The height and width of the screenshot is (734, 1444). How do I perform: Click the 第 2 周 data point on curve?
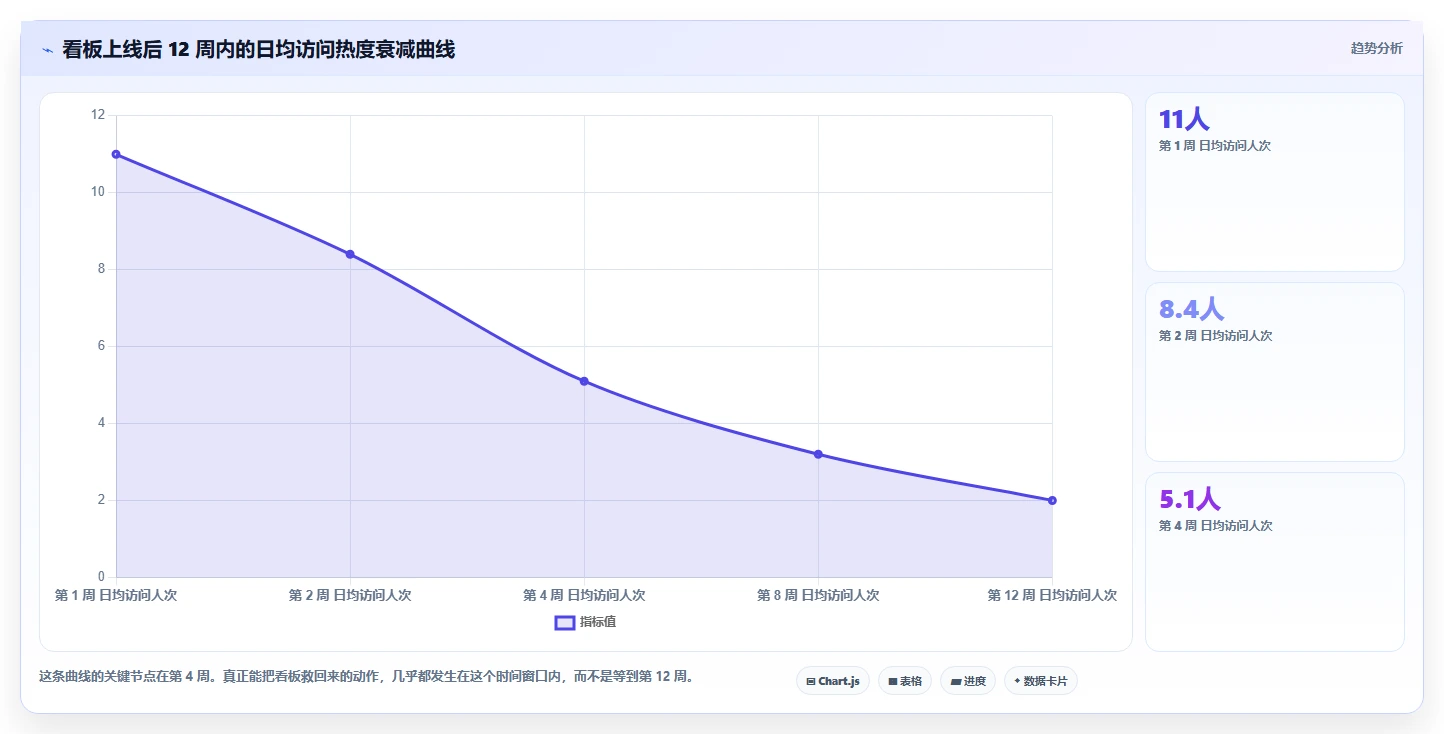350,254
